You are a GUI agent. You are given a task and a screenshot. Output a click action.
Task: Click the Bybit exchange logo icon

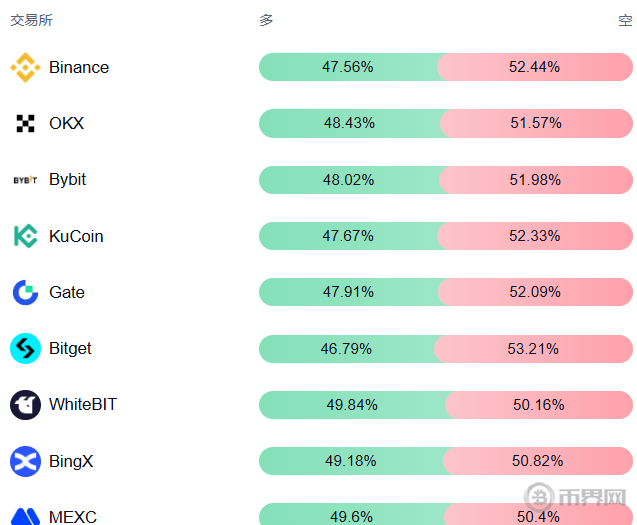(25, 180)
